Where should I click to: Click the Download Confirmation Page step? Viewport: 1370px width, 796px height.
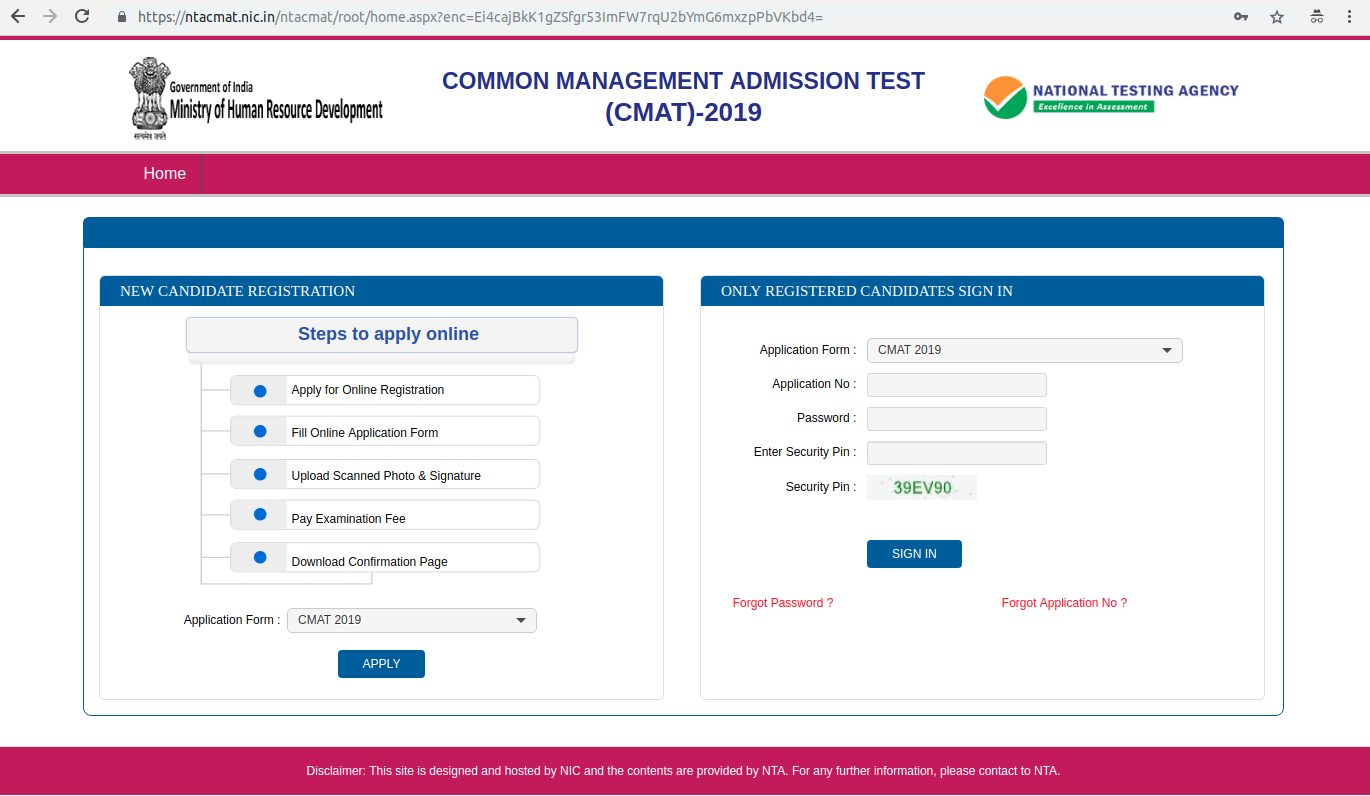coord(385,558)
